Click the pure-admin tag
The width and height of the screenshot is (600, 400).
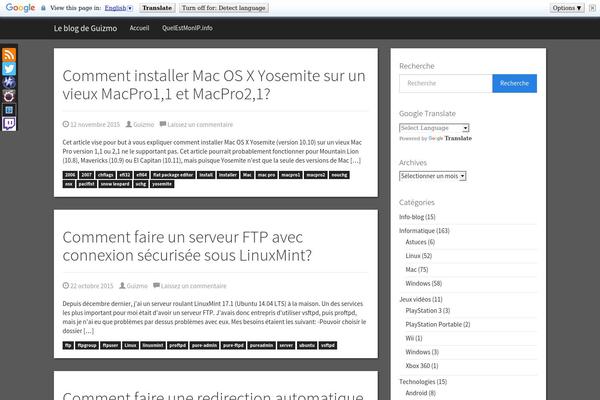click(x=204, y=345)
